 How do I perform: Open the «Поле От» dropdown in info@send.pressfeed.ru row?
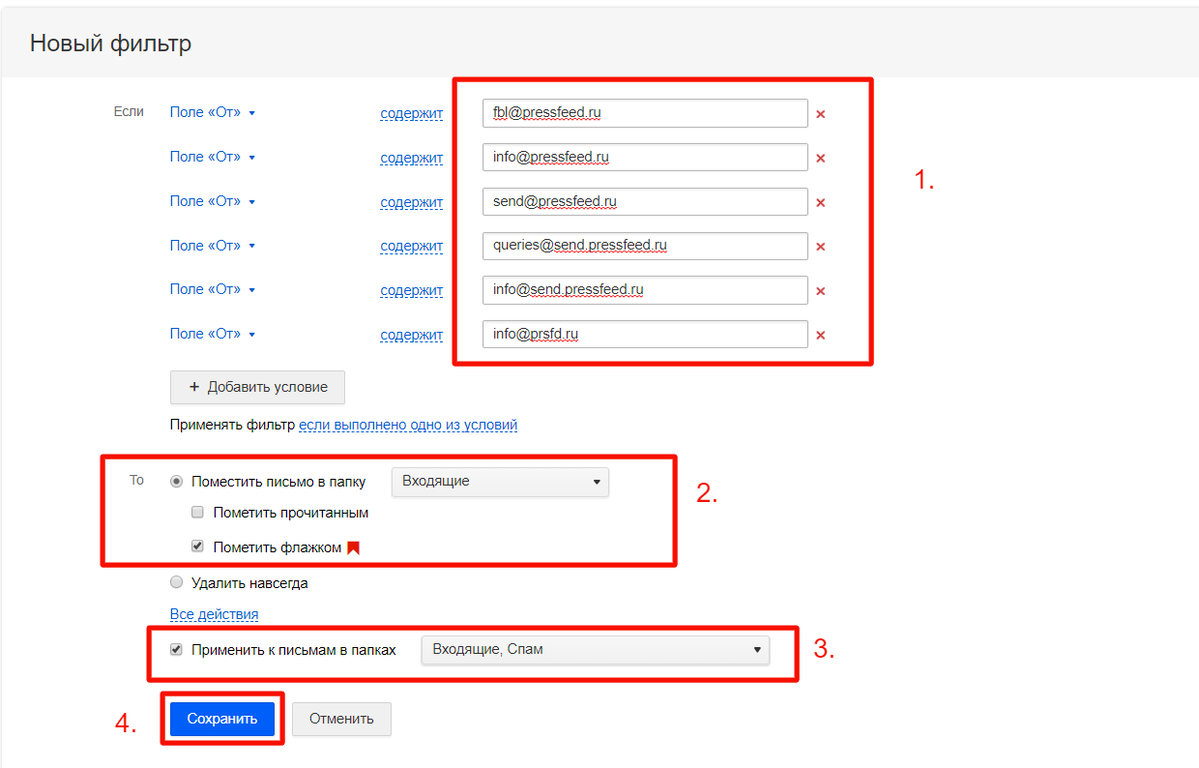pyautogui.click(x=213, y=289)
